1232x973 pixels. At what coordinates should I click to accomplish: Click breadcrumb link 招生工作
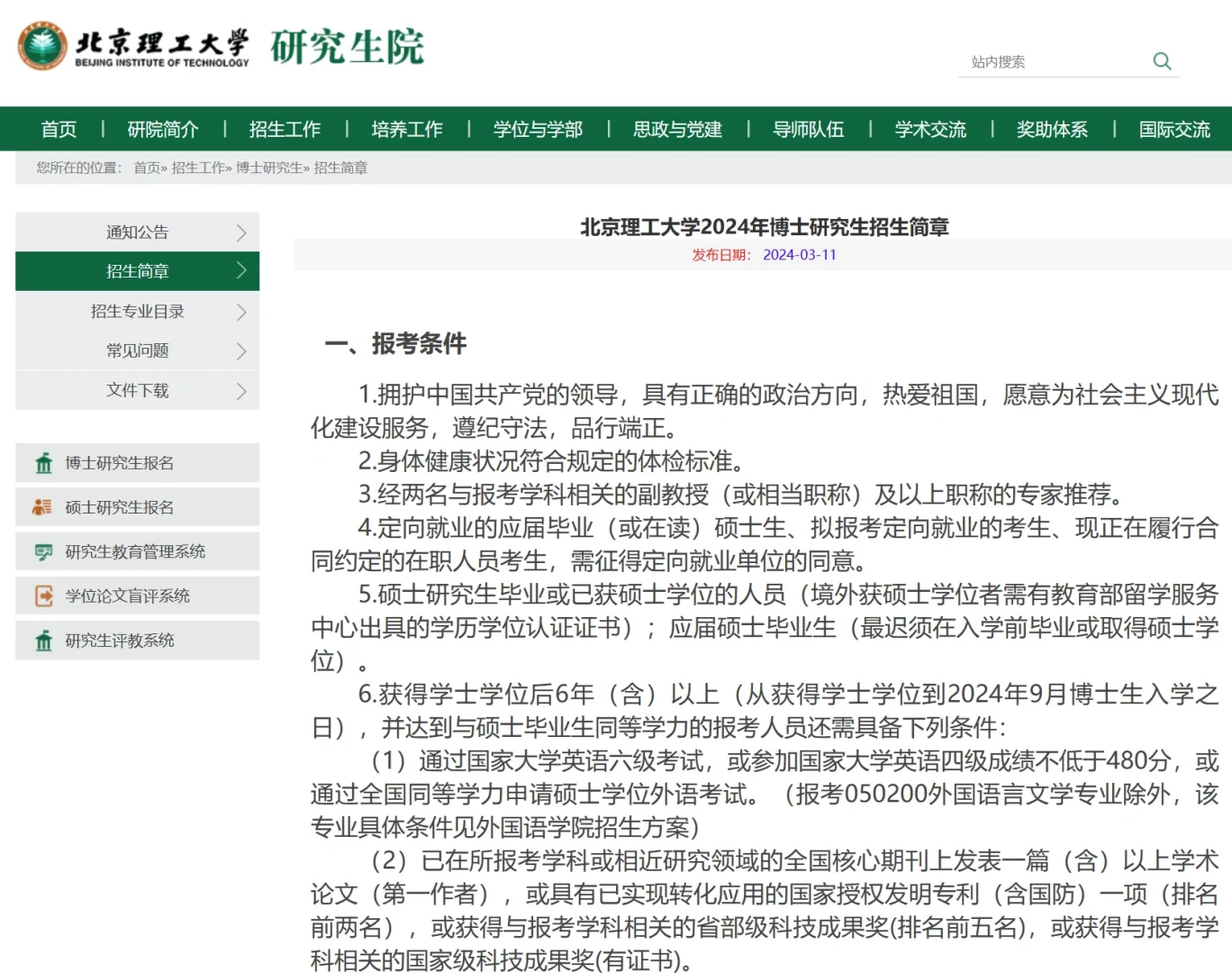[198, 168]
